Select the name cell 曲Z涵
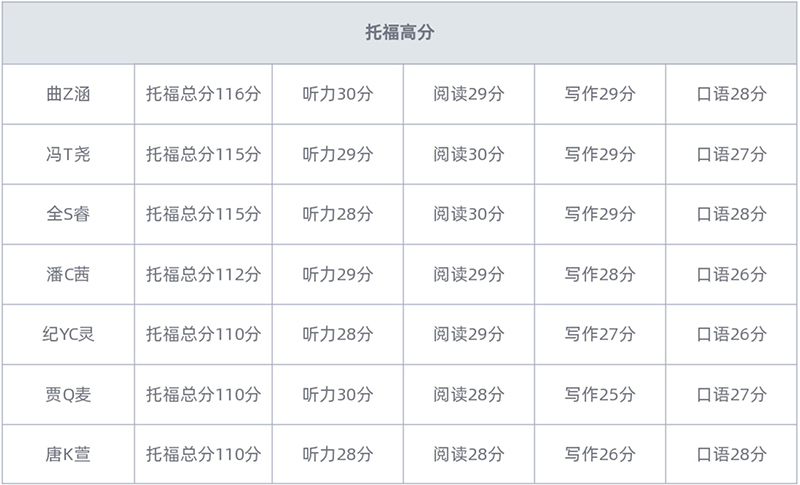Image resolution: width=800 pixels, height=485 pixels. click(x=68, y=94)
